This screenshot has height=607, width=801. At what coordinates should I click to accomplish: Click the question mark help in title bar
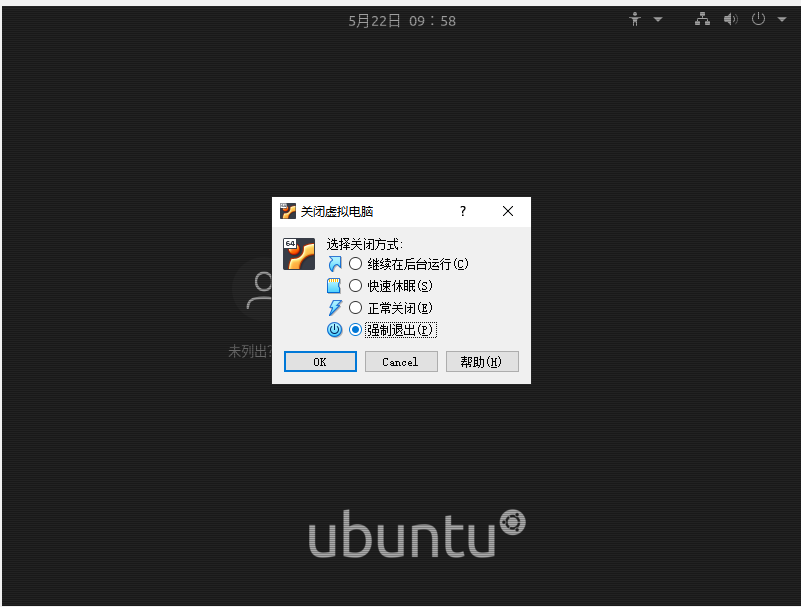pos(463,211)
